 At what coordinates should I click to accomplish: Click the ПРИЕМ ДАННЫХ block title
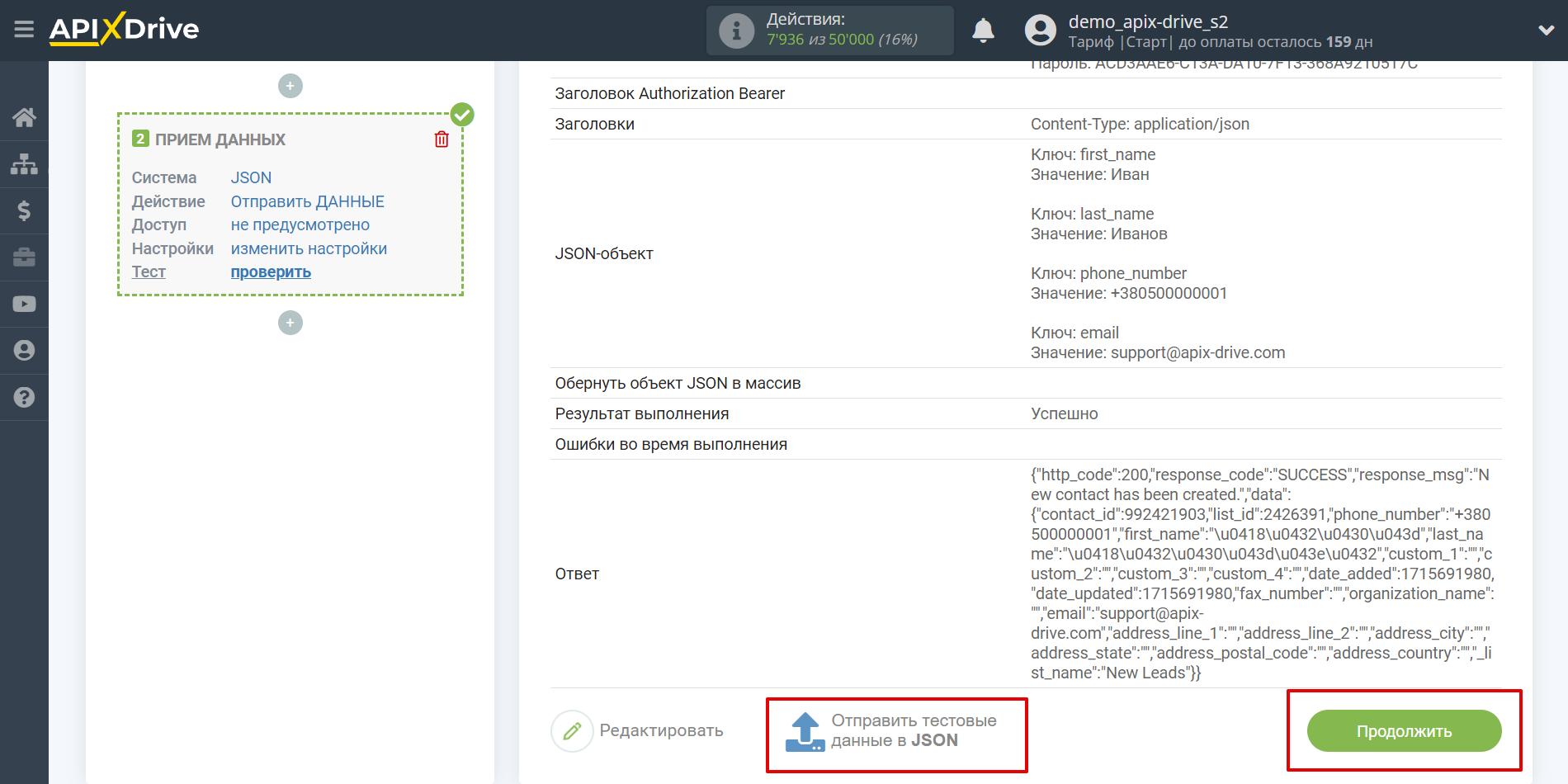220,139
